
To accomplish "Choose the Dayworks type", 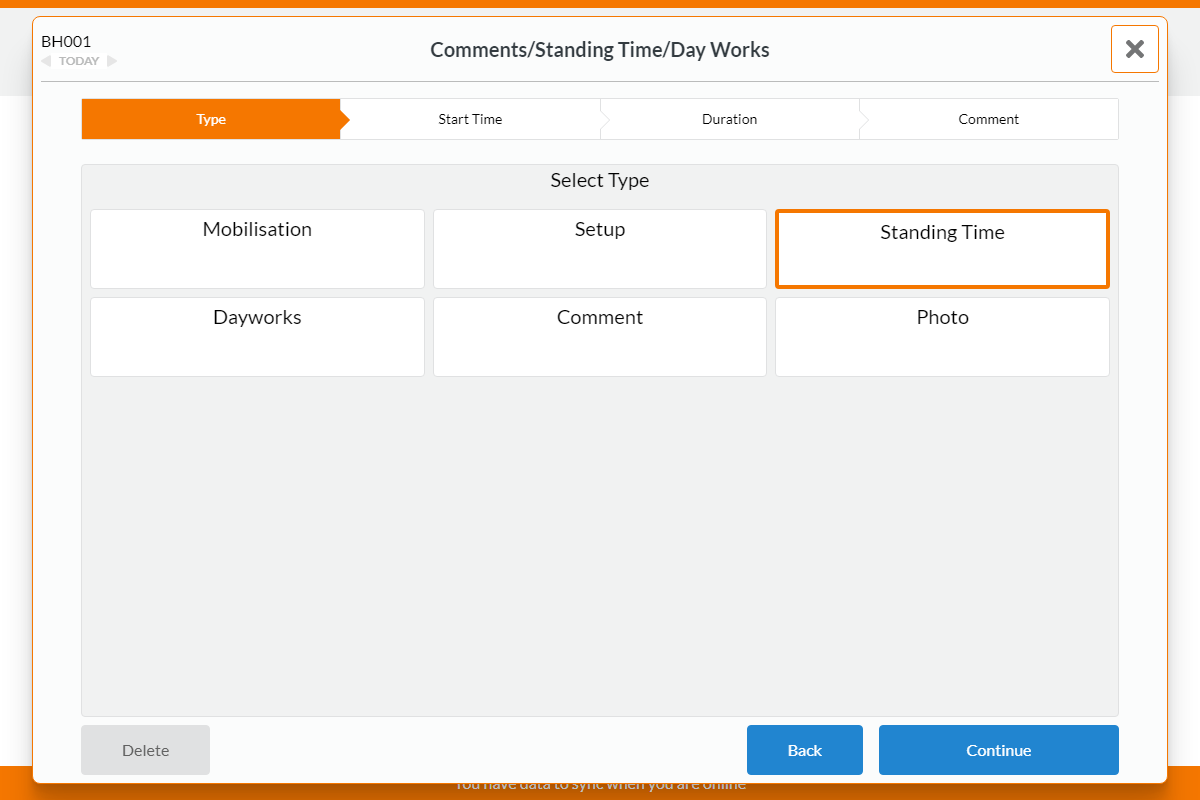I will 257,337.
